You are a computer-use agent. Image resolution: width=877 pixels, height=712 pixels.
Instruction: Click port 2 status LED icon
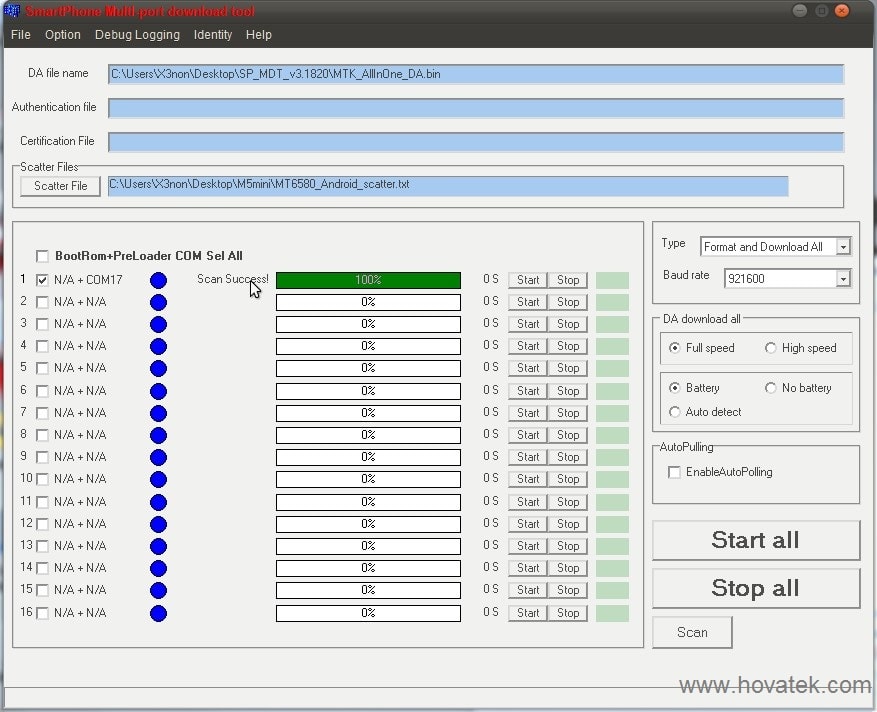[158, 302]
